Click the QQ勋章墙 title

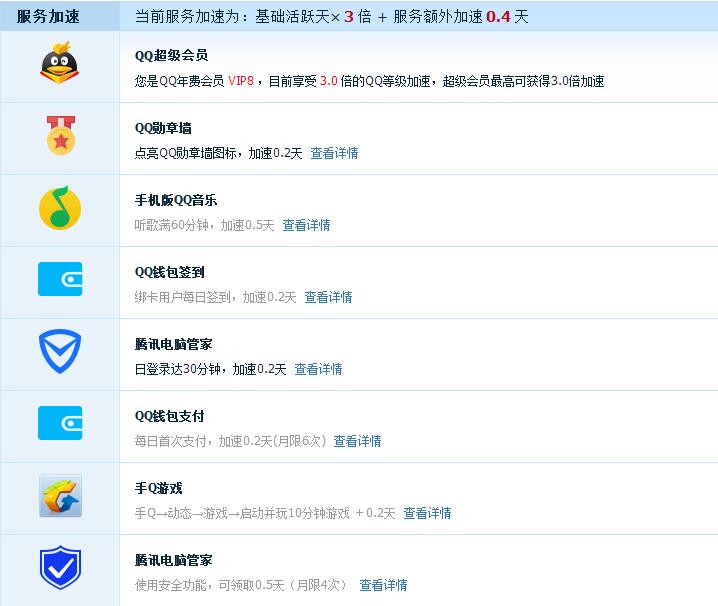click(163, 128)
